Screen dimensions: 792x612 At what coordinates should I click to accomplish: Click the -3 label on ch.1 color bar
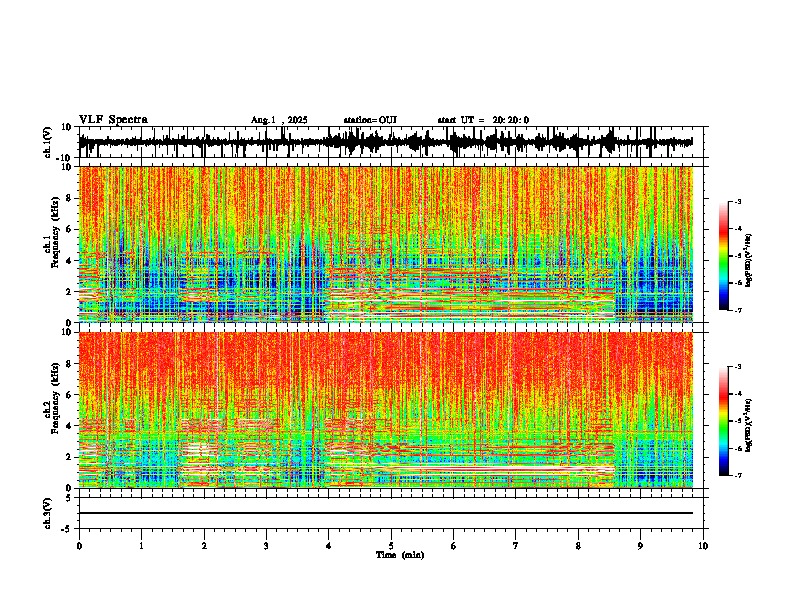pos(738,202)
